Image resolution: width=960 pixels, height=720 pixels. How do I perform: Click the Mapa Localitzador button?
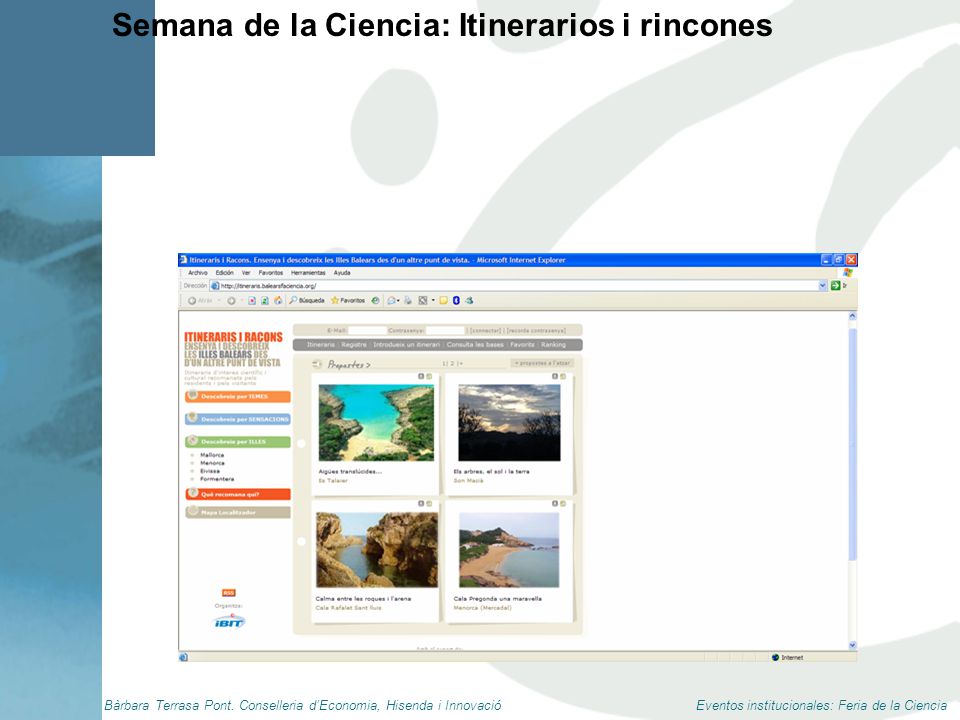(238, 512)
